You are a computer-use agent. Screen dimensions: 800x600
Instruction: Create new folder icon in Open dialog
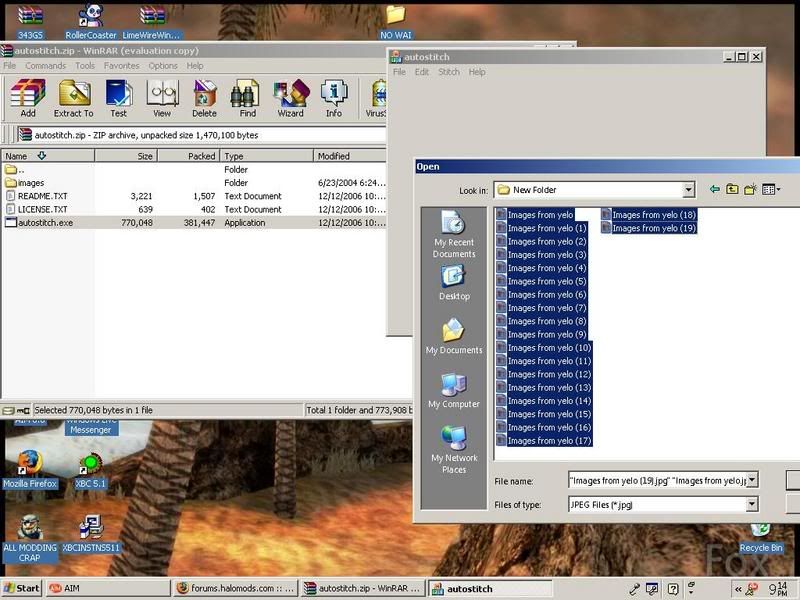click(750, 189)
